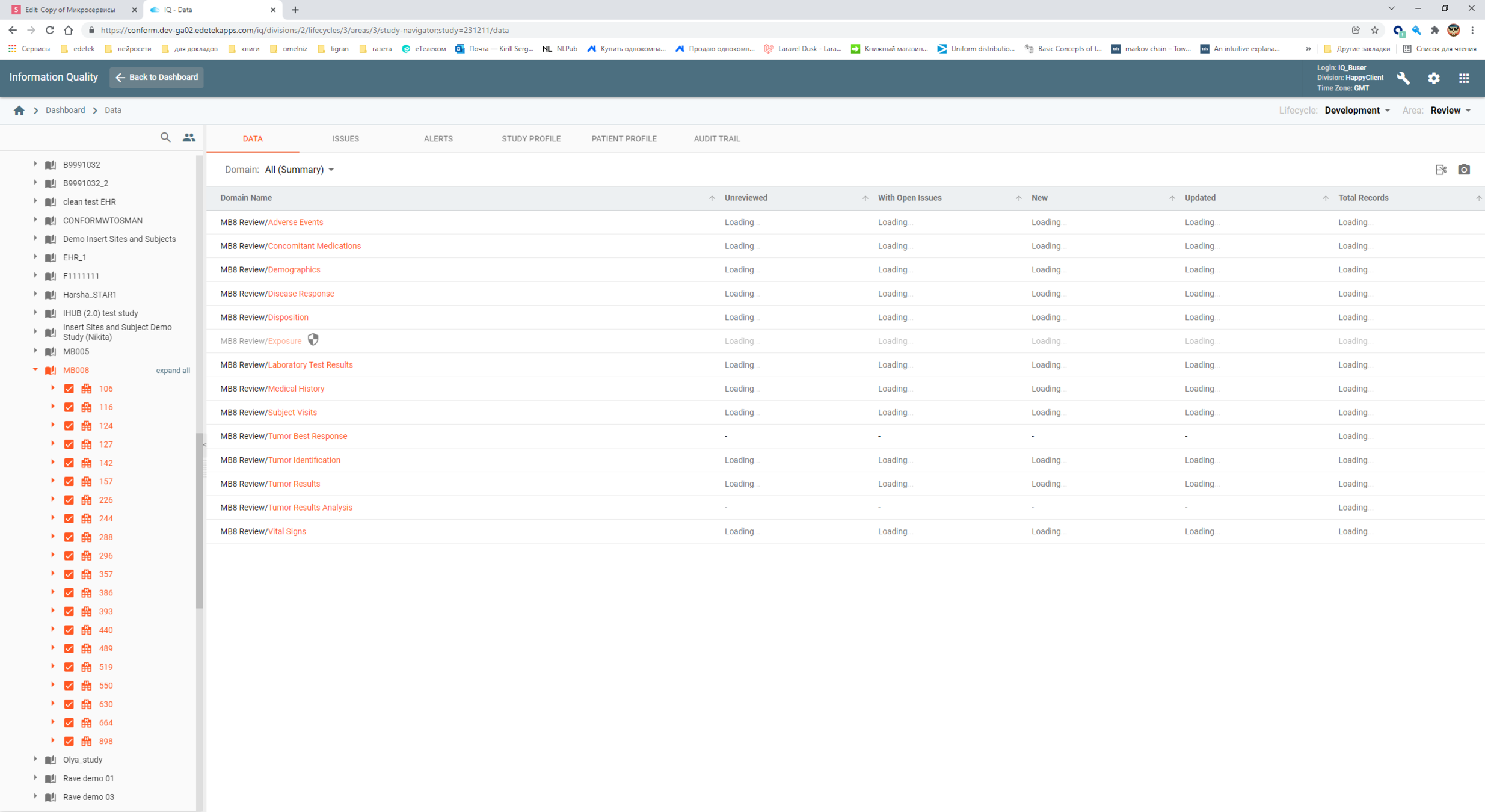
Task: Click the subjects people icon in navigator
Action: click(x=189, y=138)
